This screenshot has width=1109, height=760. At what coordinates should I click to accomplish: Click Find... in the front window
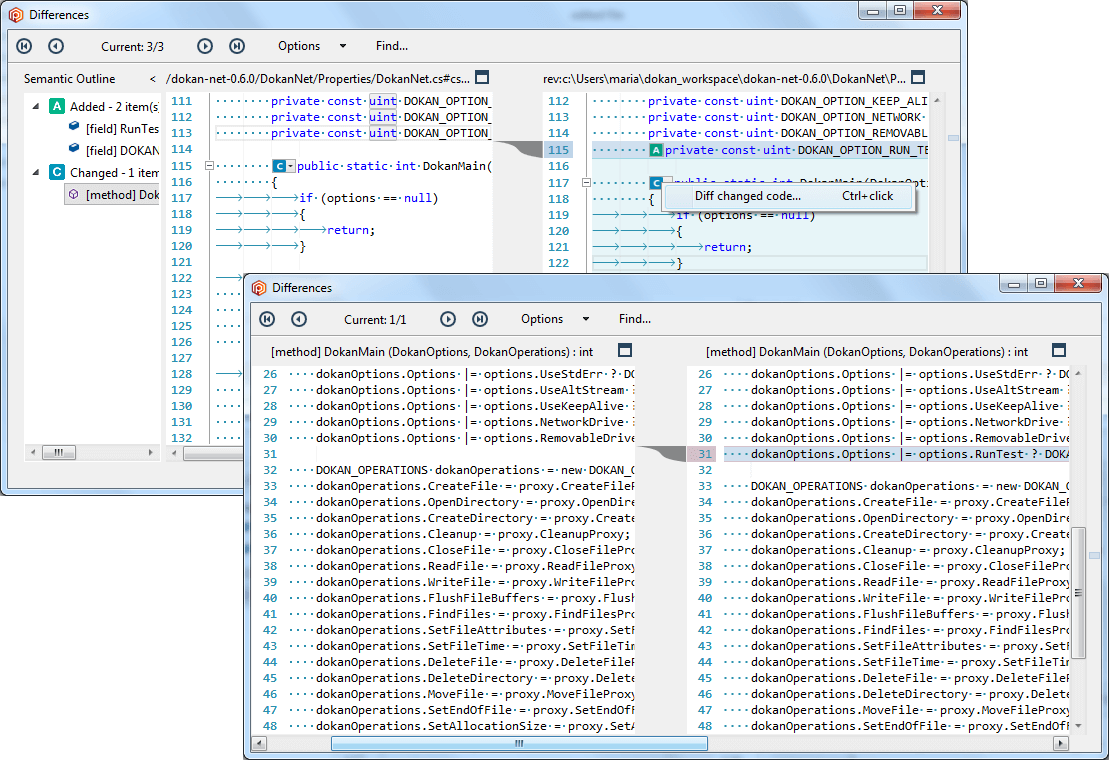635,319
